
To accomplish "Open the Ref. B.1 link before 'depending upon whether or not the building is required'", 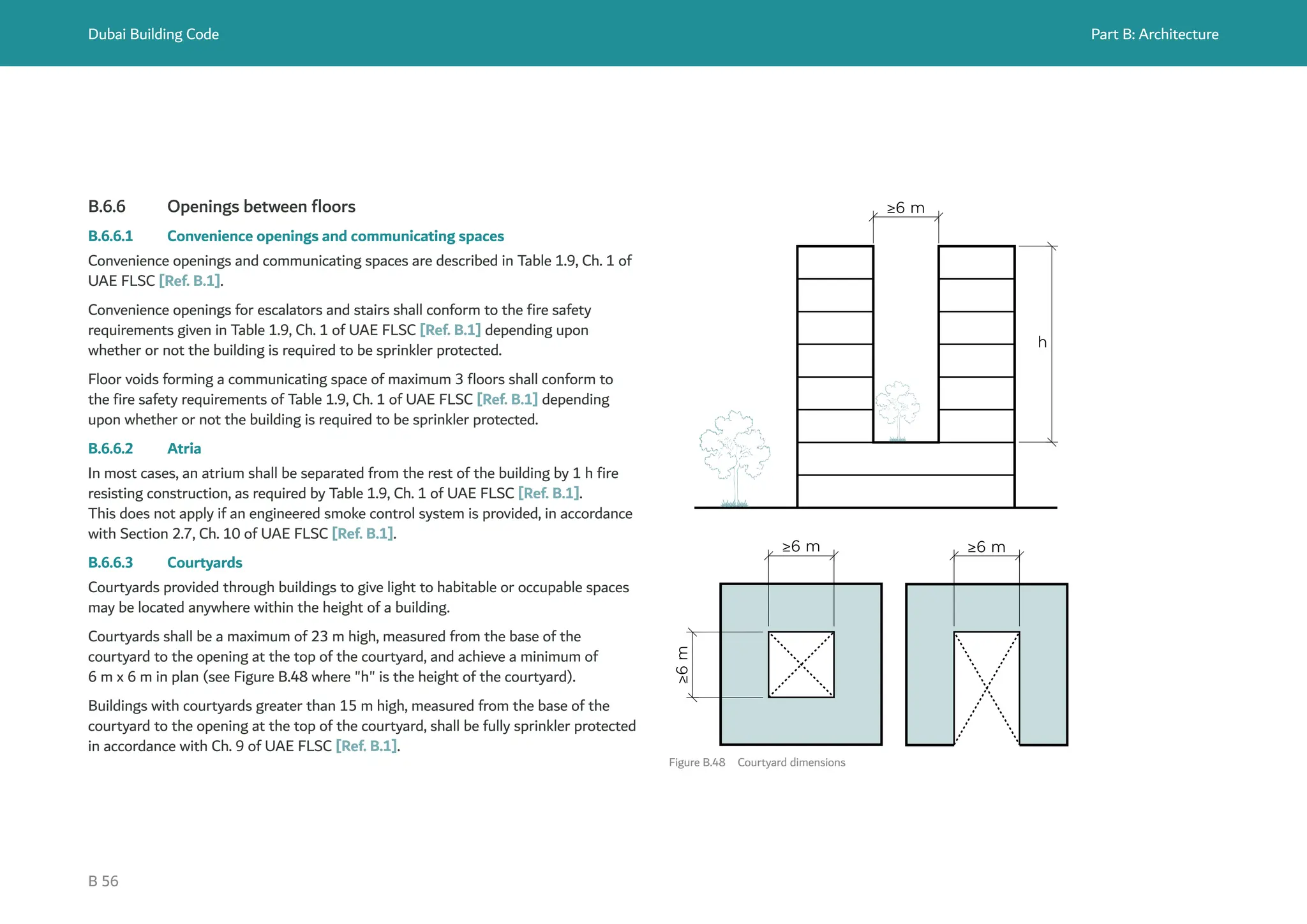I will (x=451, y=330).
